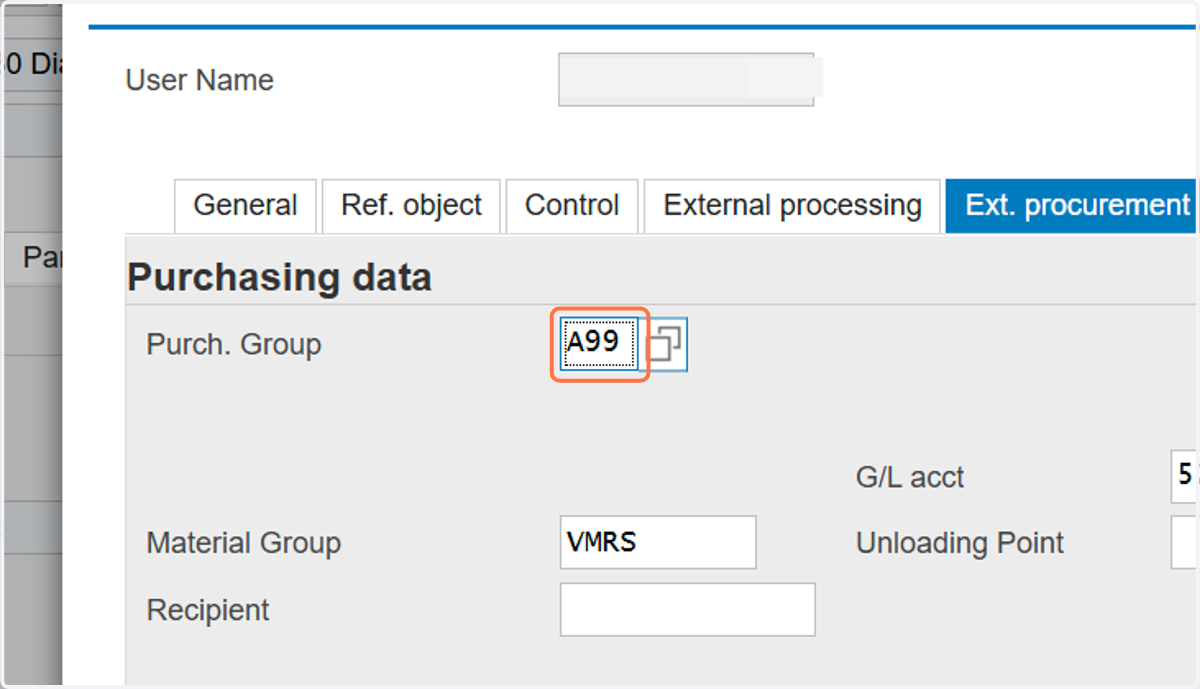Click the Purch. Group field containing A99
The height and width of the screenshot is (689, 1200).
click(599, 345)
